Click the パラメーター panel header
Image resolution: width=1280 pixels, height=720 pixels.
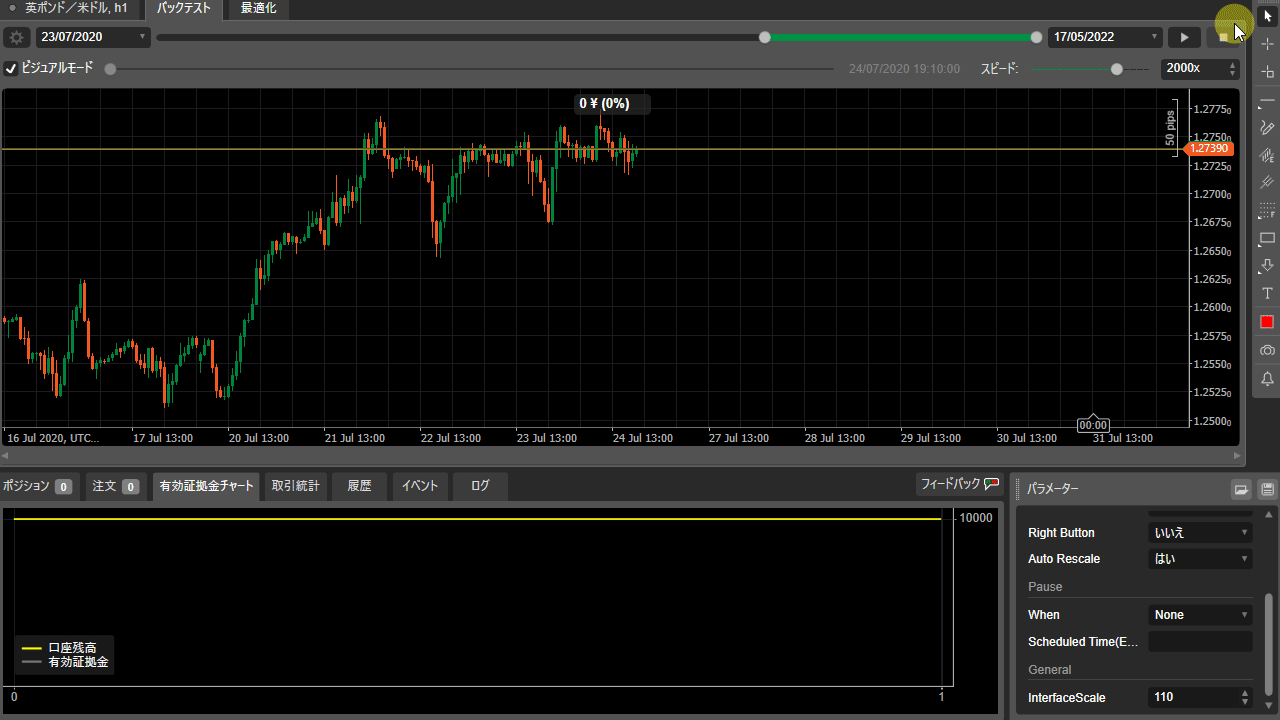pos(1054,489)
